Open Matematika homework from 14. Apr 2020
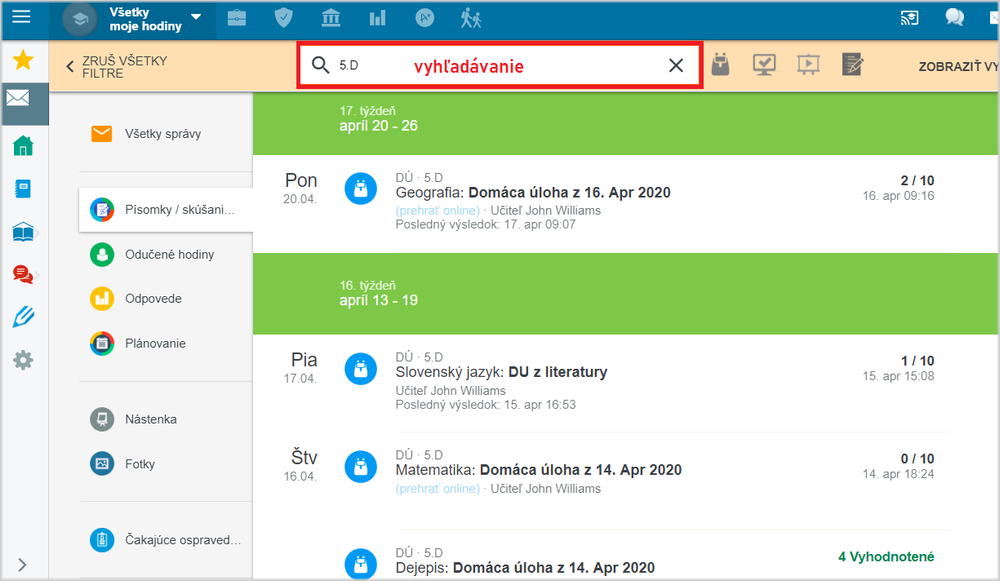Image resolution: width=1000 pixels, height=581 pixels. click(x=538, y=470)
